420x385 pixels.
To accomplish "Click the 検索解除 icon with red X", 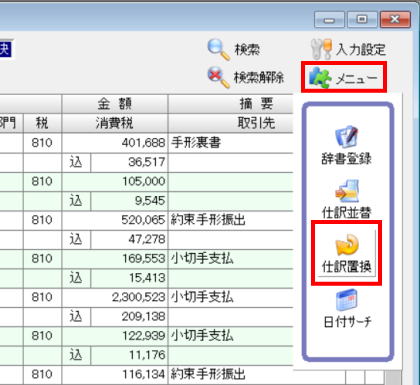I will (219, 77).
